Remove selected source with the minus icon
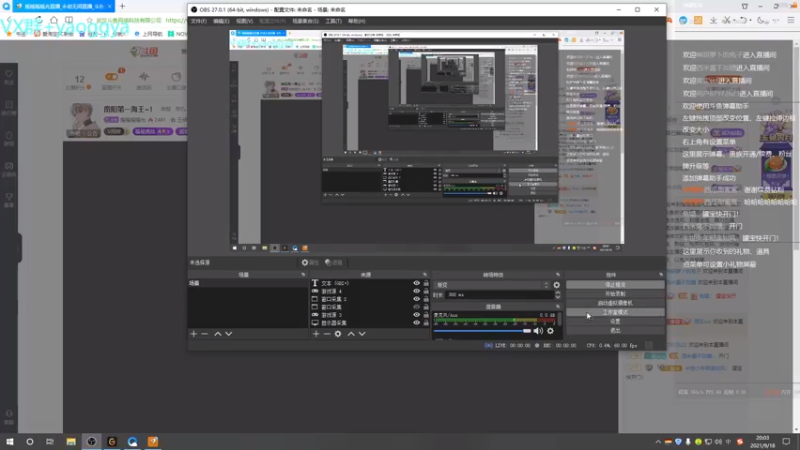800x450 pixels. (327, 334)
